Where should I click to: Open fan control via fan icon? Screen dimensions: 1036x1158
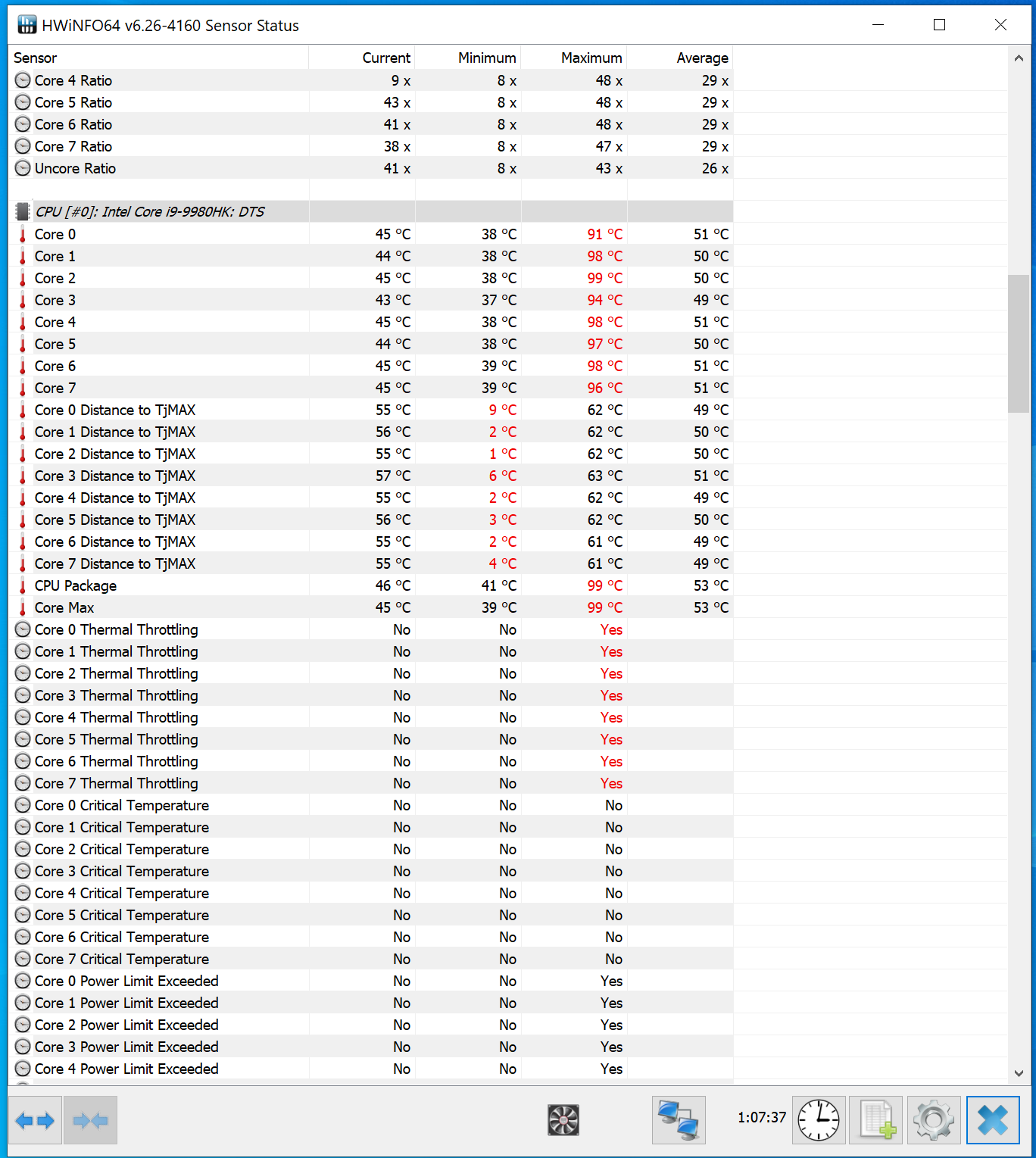563,1120
